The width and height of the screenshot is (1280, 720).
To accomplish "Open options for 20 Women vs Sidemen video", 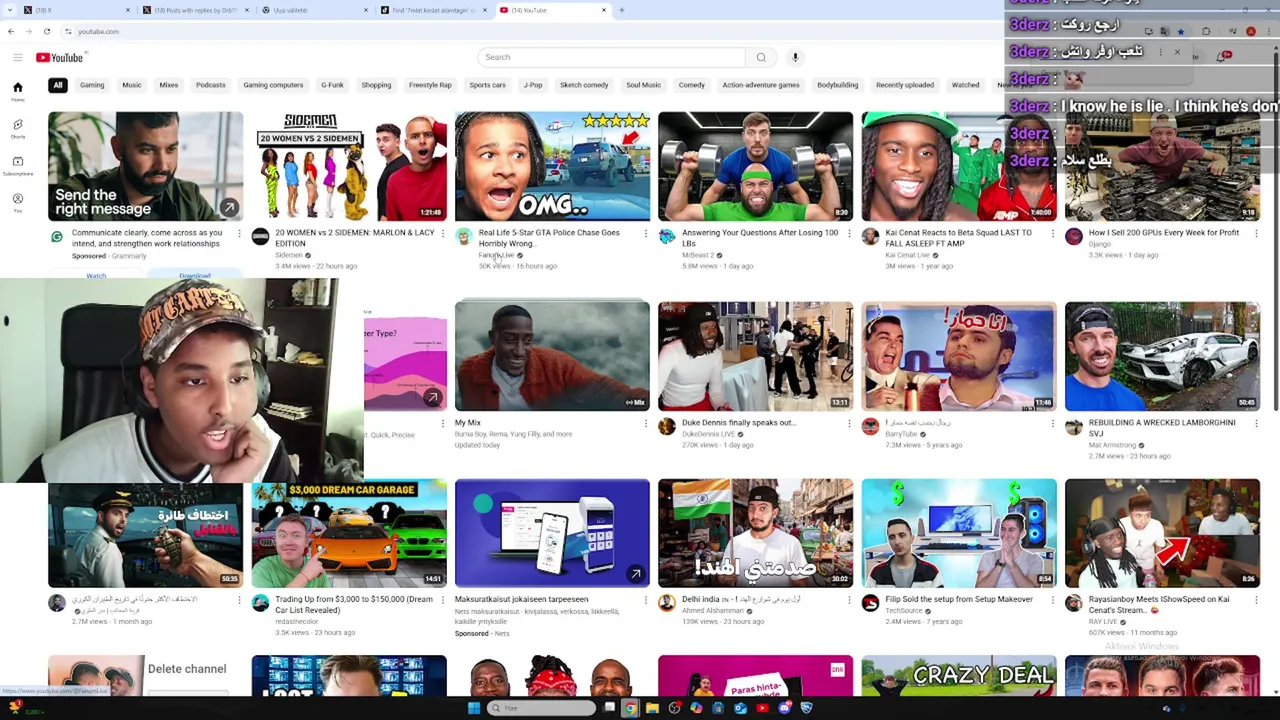I will tap(442, 234).
